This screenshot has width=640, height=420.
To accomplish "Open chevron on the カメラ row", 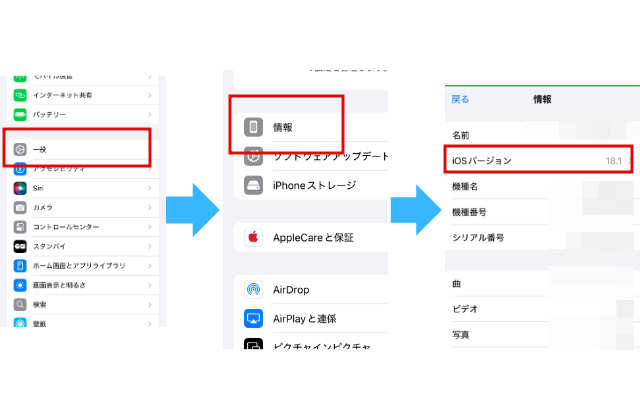I will click(x=150, y=207).
